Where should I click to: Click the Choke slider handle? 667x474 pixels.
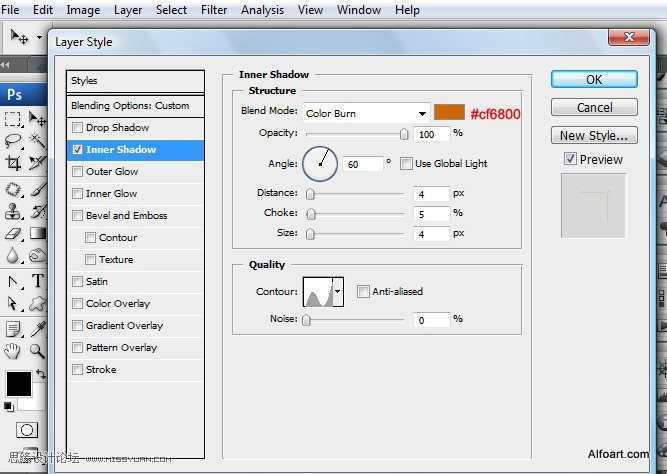point(311,214)
